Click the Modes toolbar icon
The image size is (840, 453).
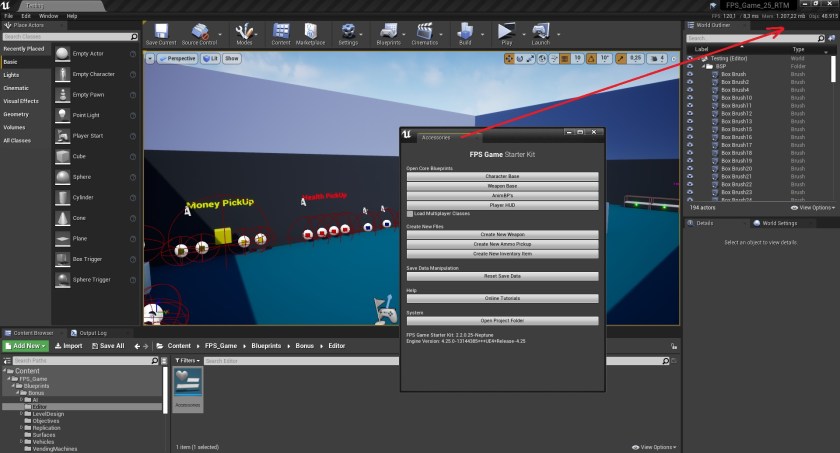(243, 34)
